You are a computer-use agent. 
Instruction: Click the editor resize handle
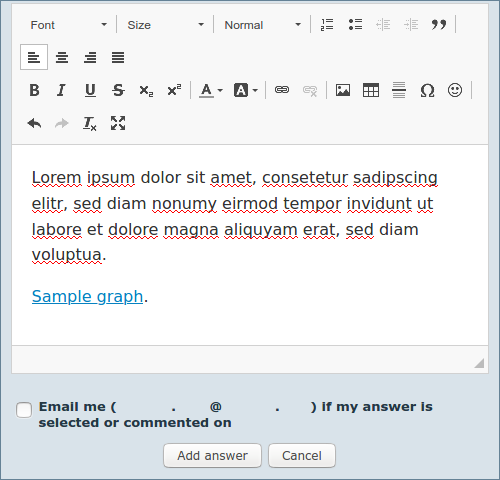479,363
